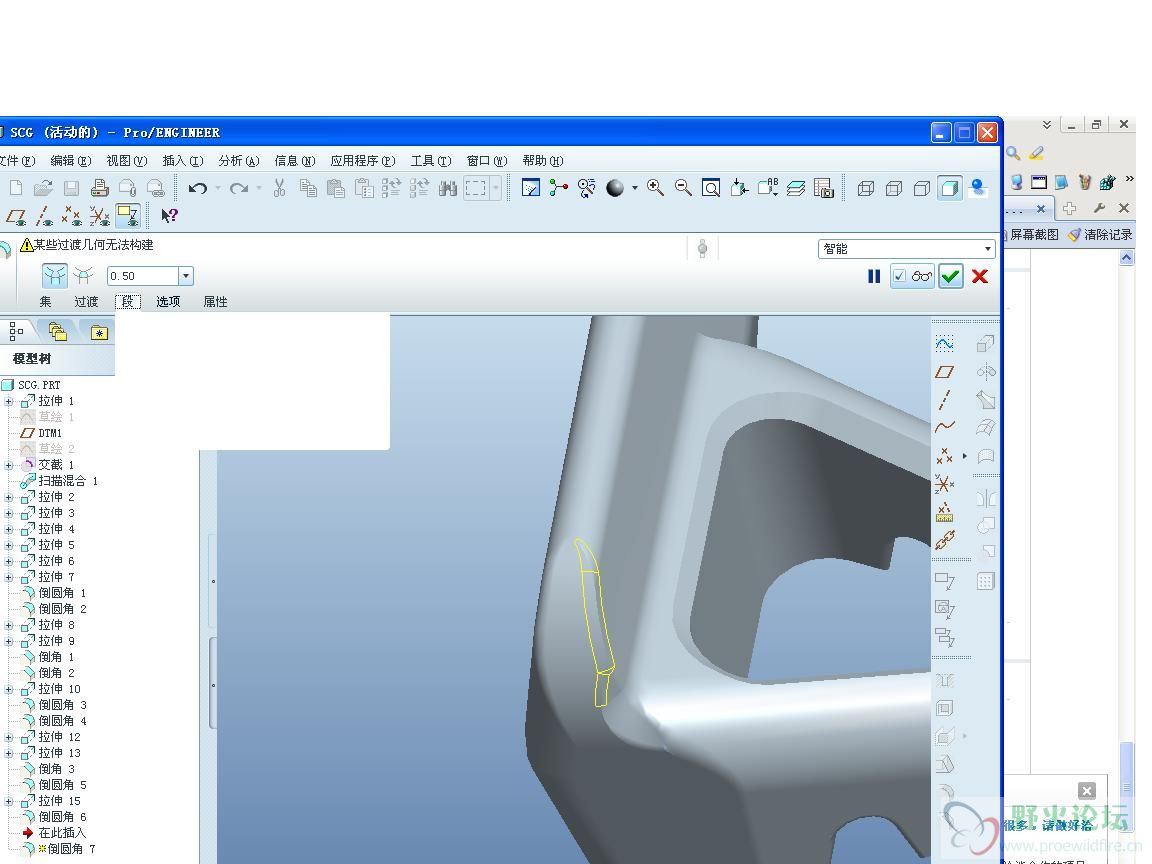This screenshot has width=1152, height=864.
Task: Pause the feature tool
Action: point(874,276)
